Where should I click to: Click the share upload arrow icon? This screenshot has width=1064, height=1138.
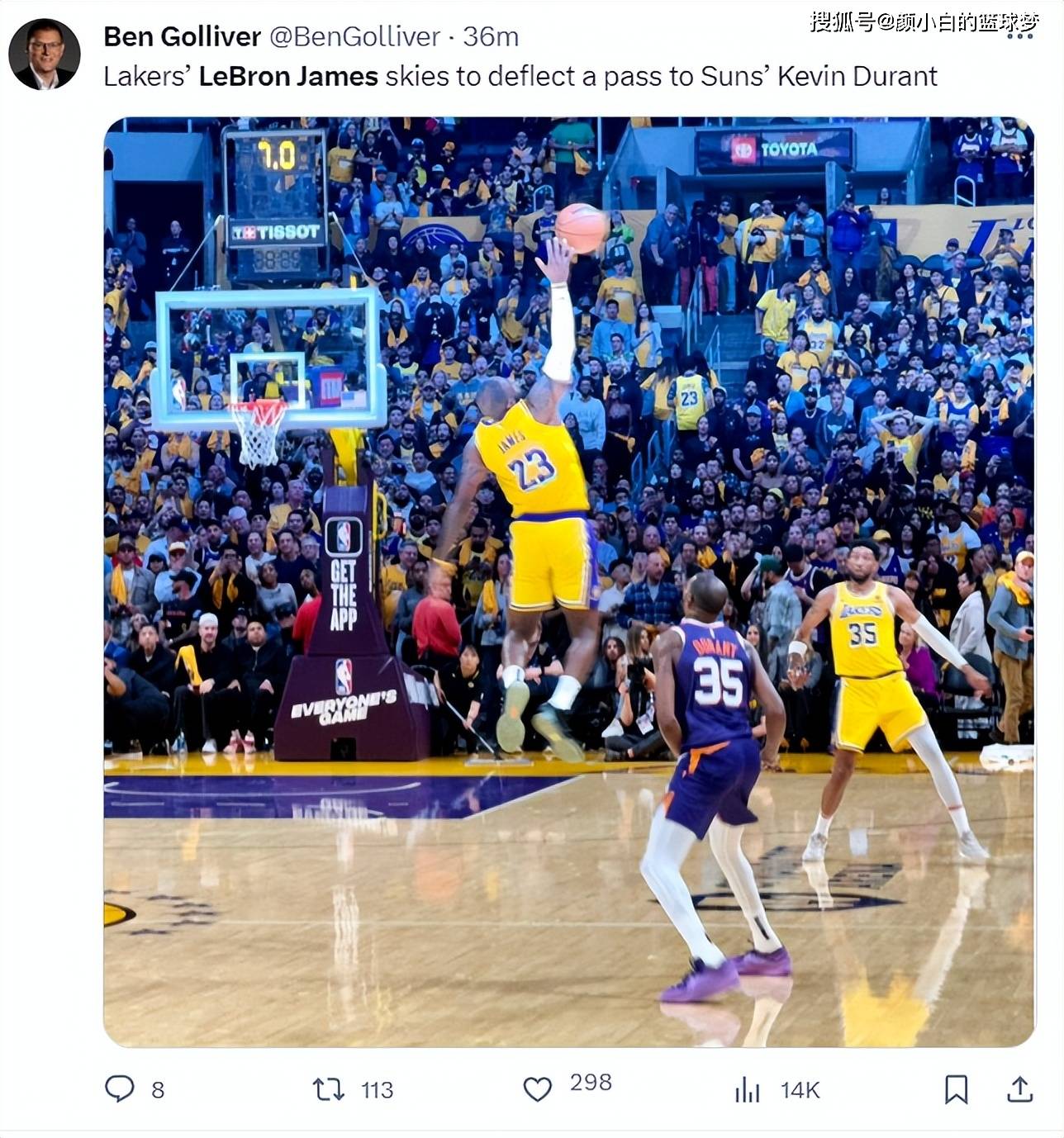click(1020, 1089)
